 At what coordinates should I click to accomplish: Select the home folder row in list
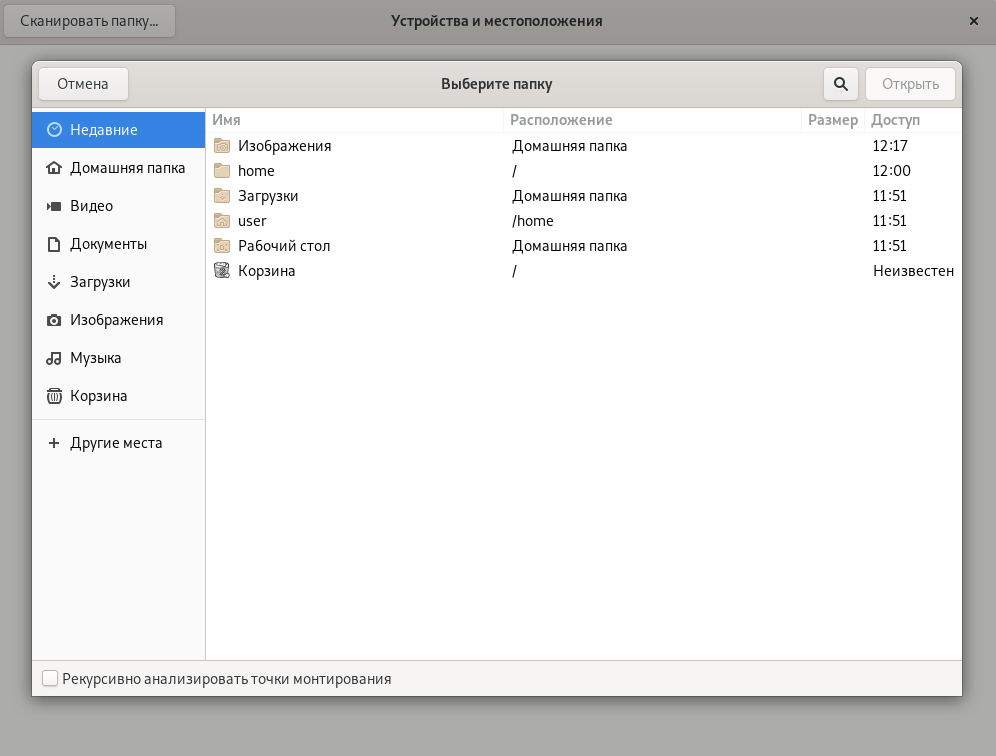[x=256, y=171]
